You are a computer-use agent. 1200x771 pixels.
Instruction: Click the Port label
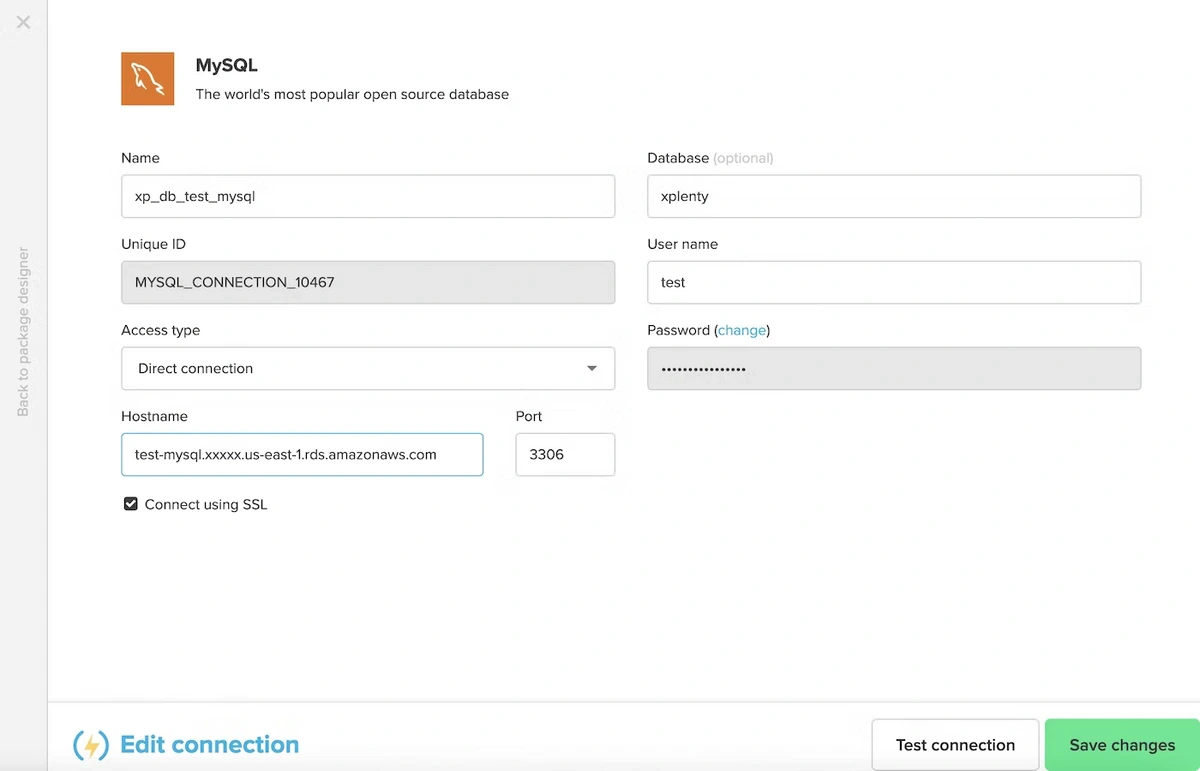pyautogui.click(x=529, y=416)
